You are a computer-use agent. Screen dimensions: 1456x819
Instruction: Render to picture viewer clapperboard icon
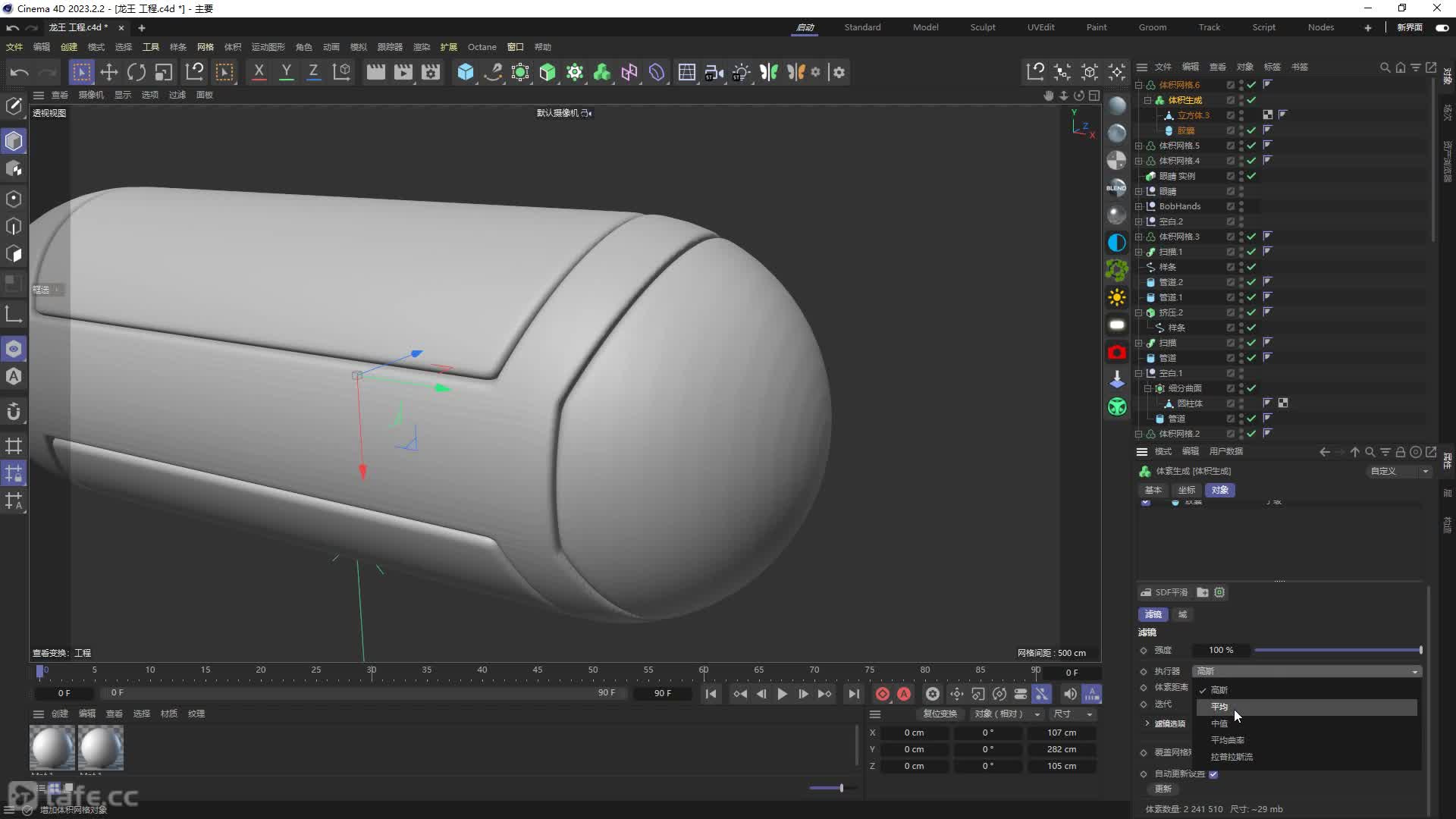(403, 72)
